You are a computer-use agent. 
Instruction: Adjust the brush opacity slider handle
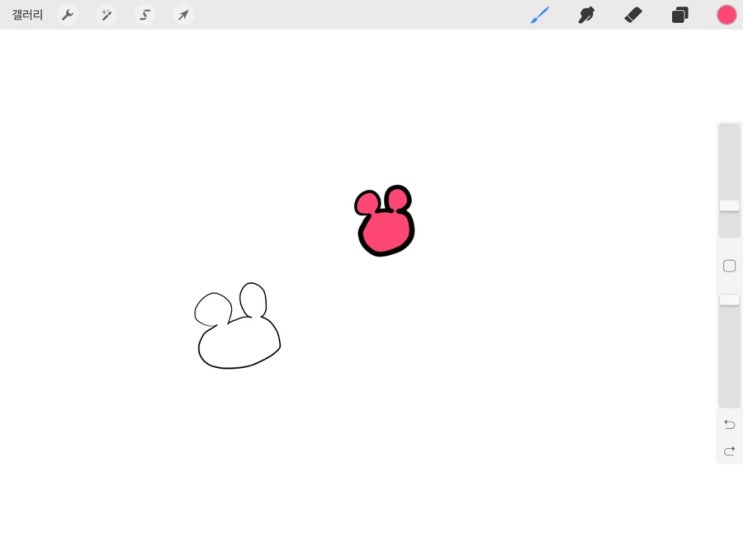[729, 300]
